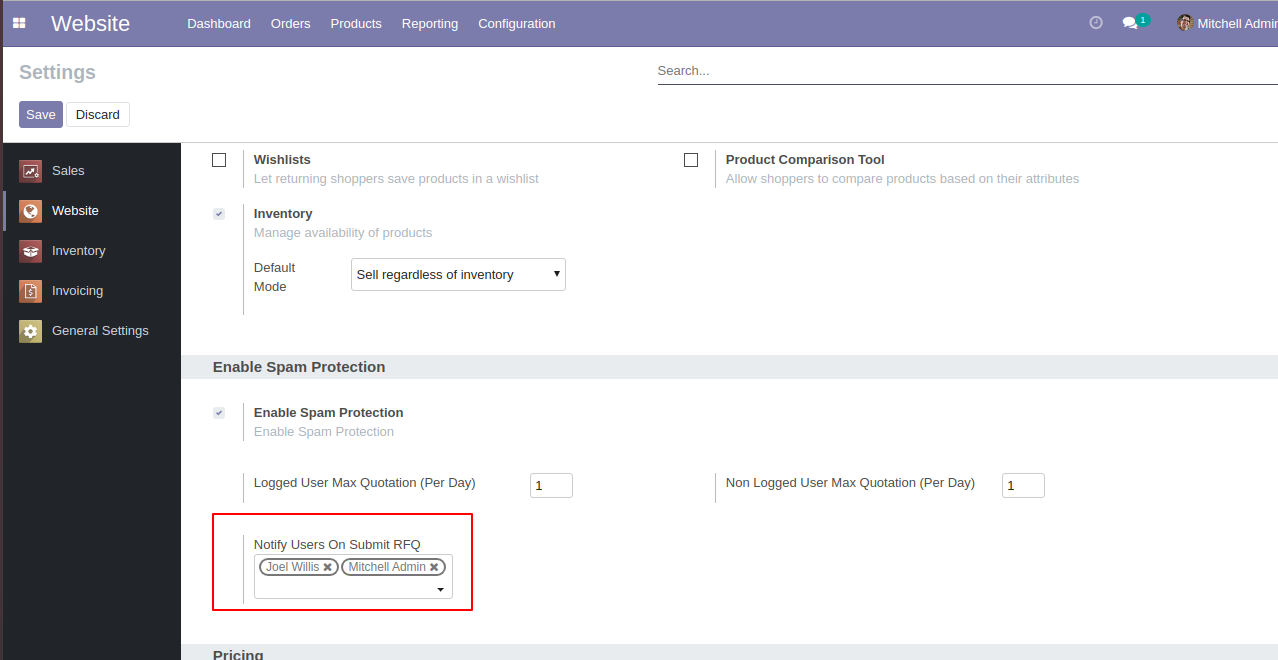Click the Wishlists setting label

(x=282, y=160)
